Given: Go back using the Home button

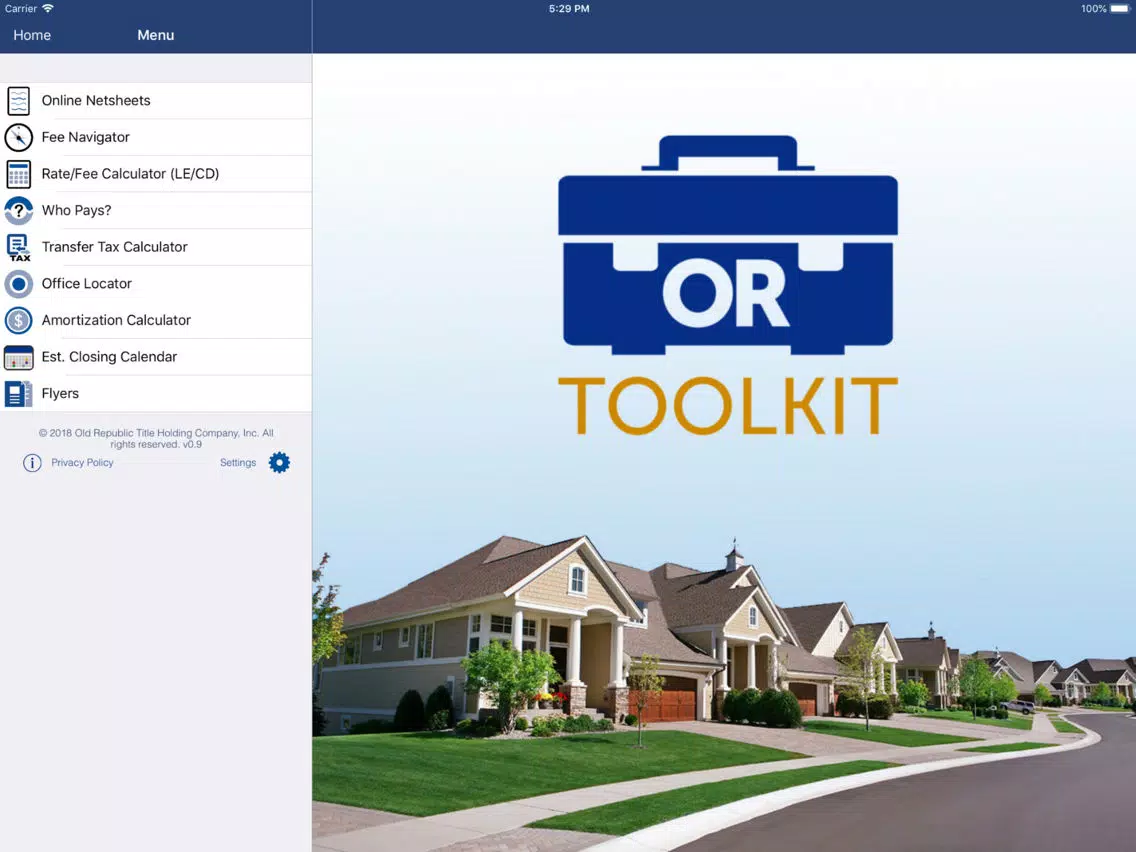Looking at the screenshot, I should click(x=32, y=35).
